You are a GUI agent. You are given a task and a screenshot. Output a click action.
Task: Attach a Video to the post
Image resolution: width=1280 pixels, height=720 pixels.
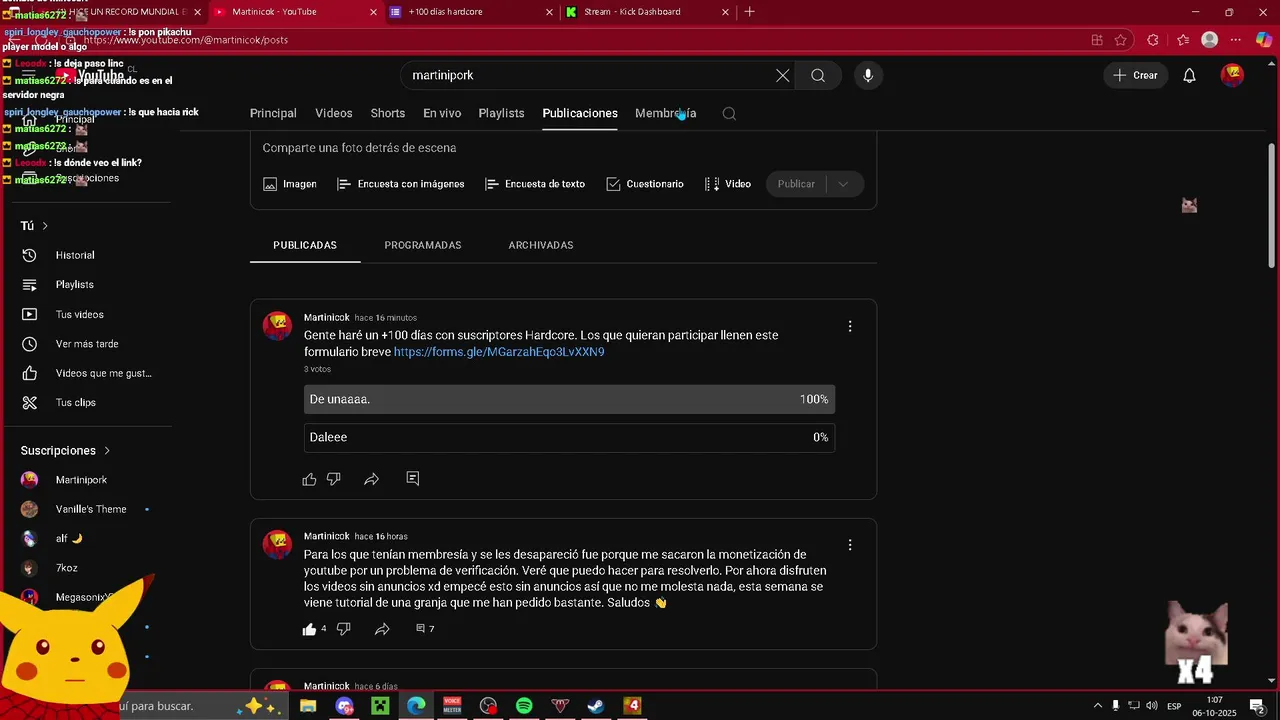click(728, 184)
